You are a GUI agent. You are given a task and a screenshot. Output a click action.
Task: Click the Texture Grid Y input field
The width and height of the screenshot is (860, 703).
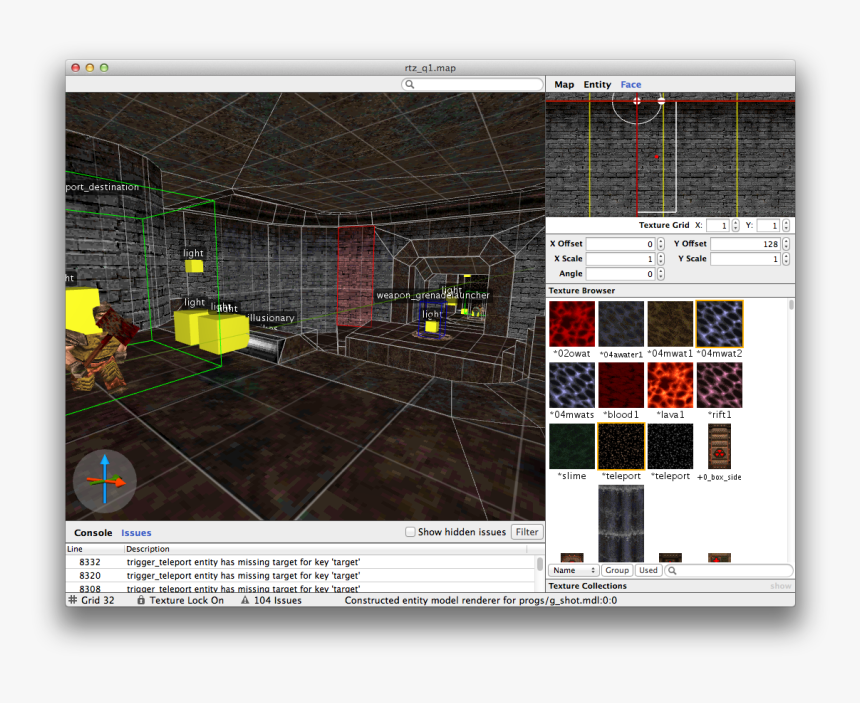pos(768,225)
